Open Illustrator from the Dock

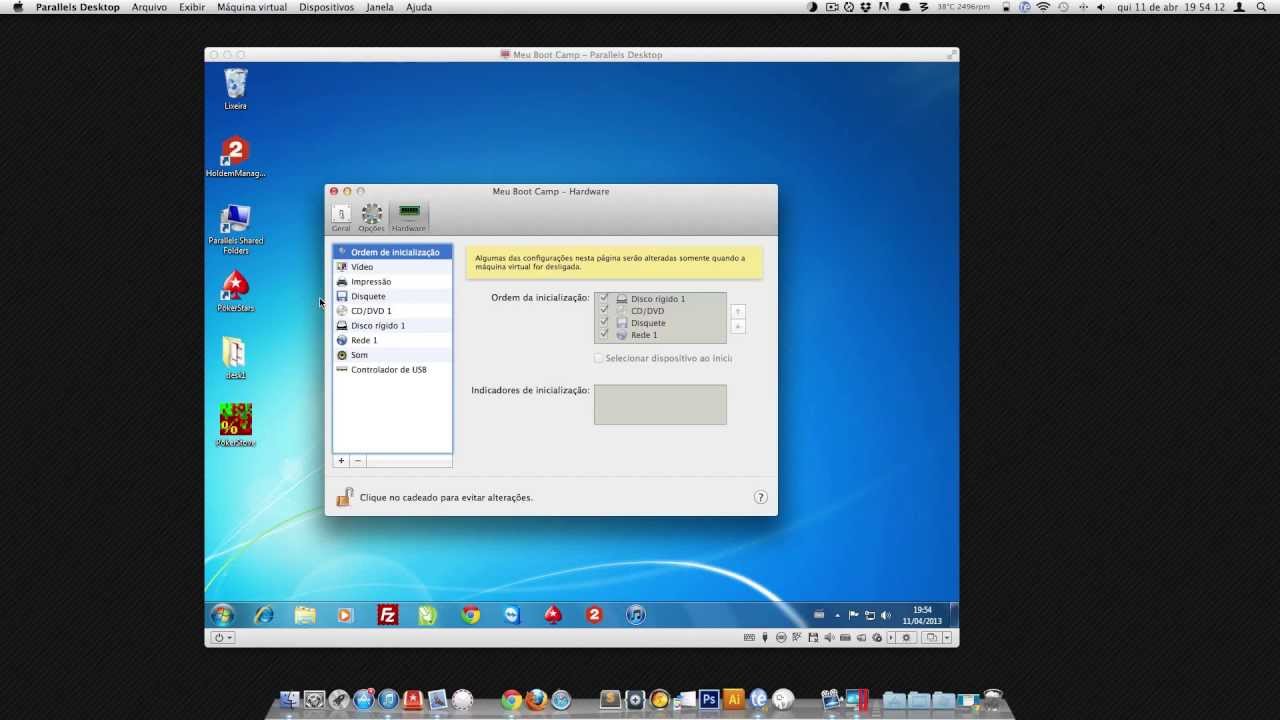[x=734, y=700]
